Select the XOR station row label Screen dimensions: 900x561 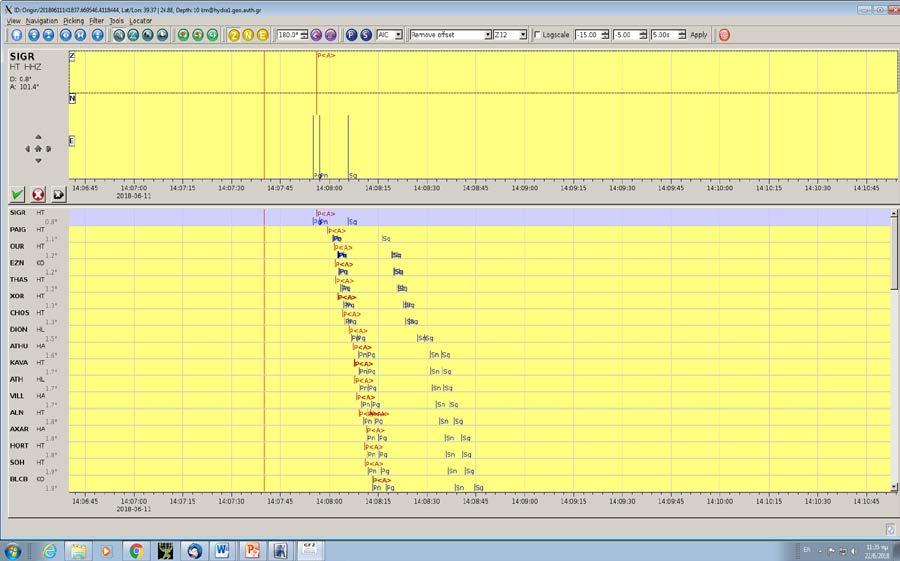coord(17,296)
